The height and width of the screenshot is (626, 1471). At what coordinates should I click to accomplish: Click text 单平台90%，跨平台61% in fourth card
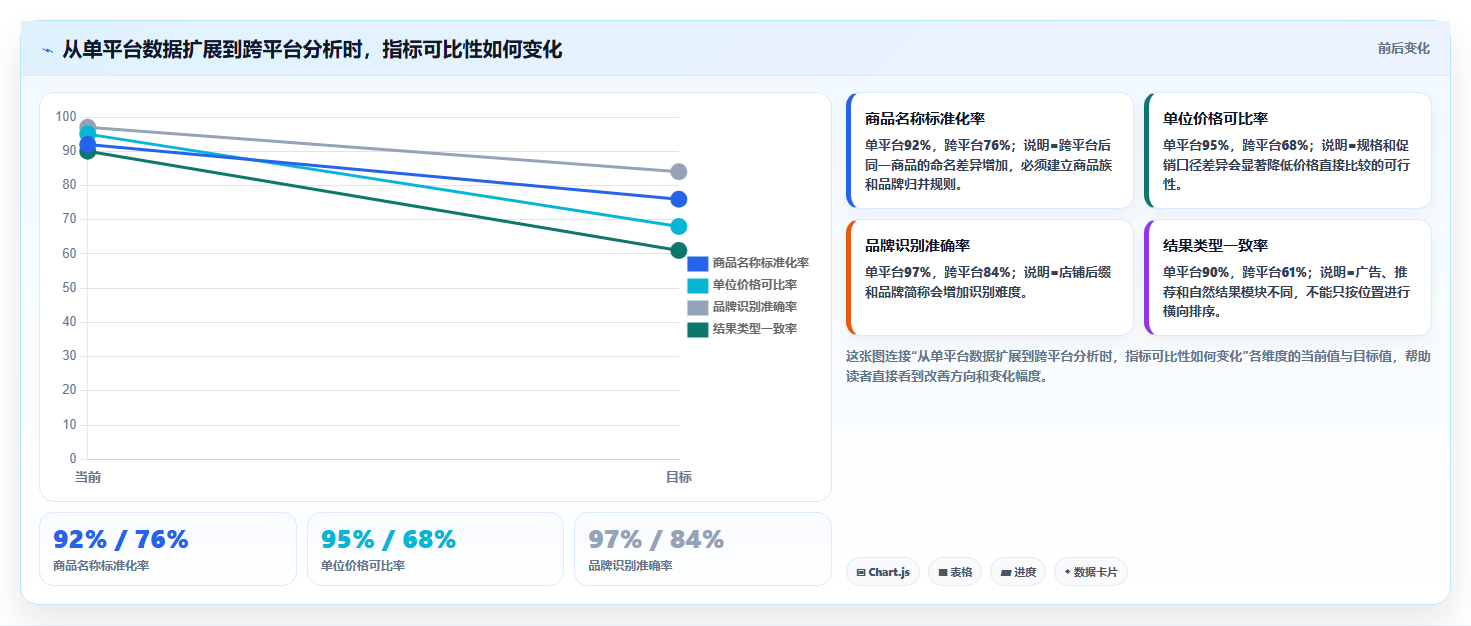pyautogui.click(x=1235, y=272)
